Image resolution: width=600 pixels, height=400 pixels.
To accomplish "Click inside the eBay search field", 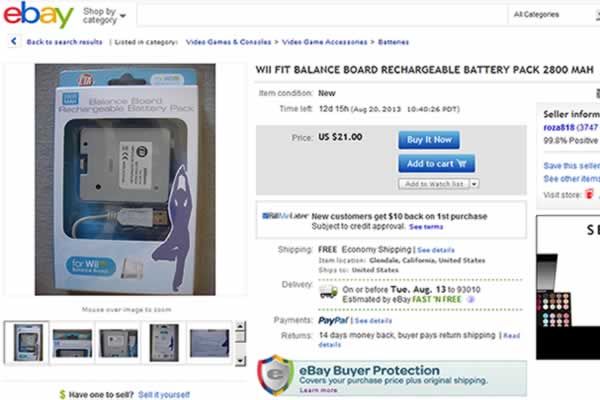I will pos(322,15).
